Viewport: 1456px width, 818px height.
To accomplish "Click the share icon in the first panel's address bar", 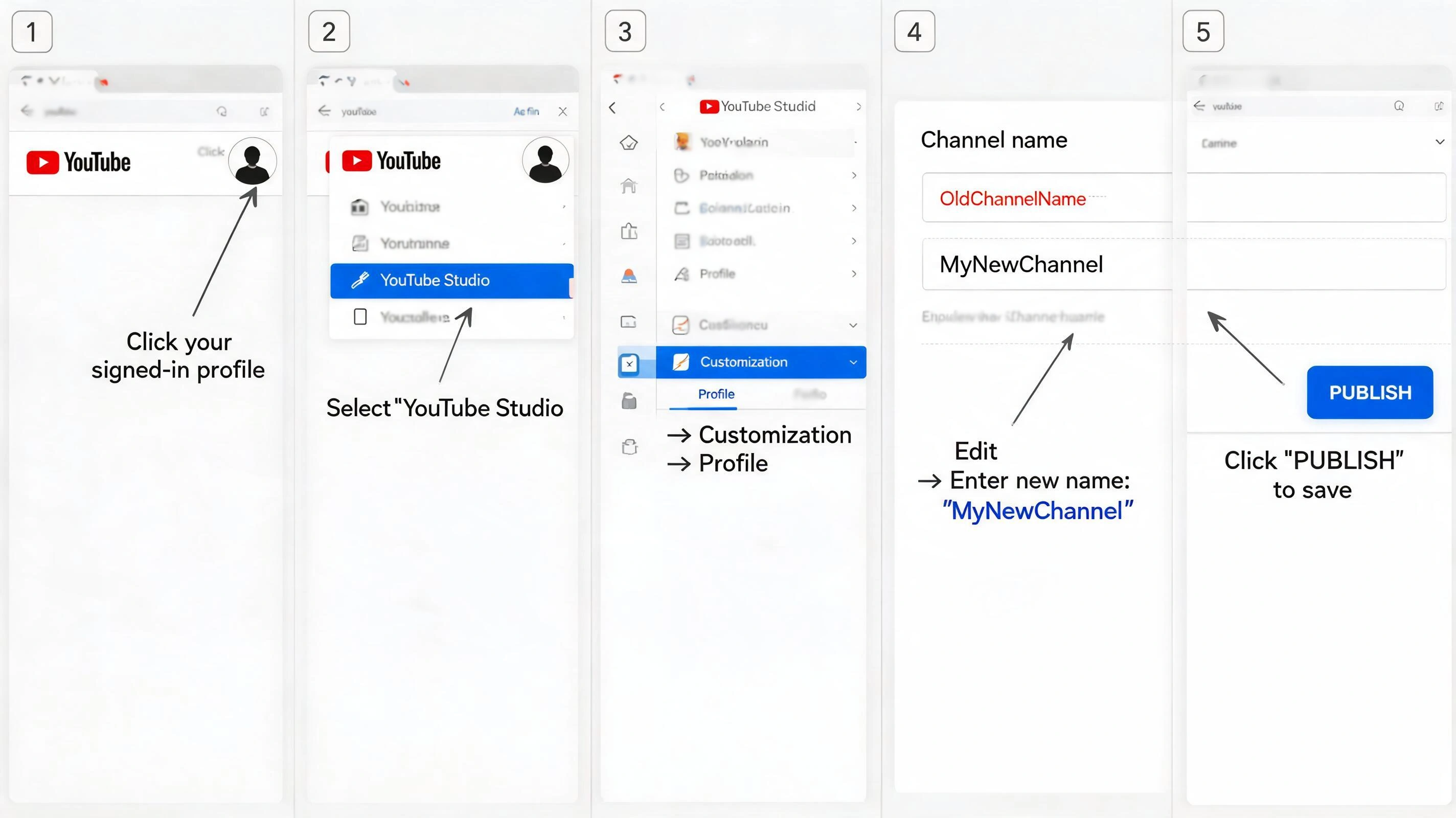I will 264,111.
